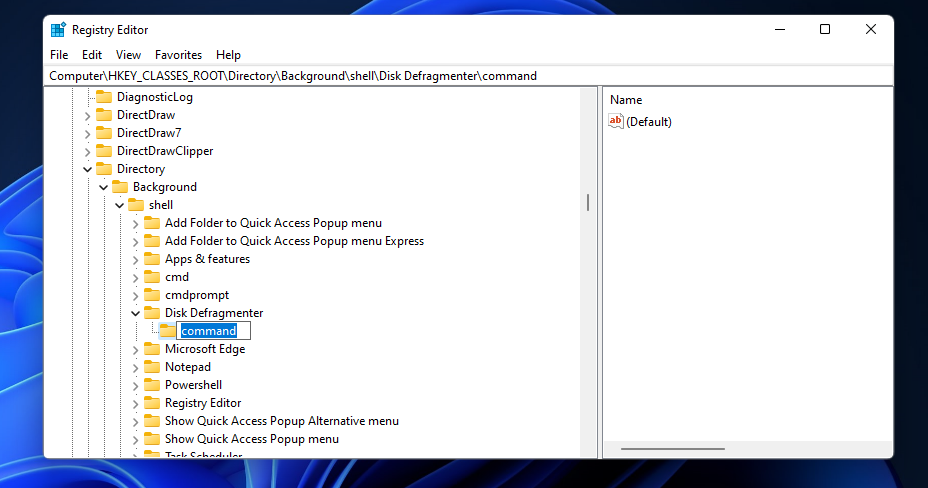This screenshot has width=928, height=488.
Task: Click the Name column header
Action: tap(626, 100)
